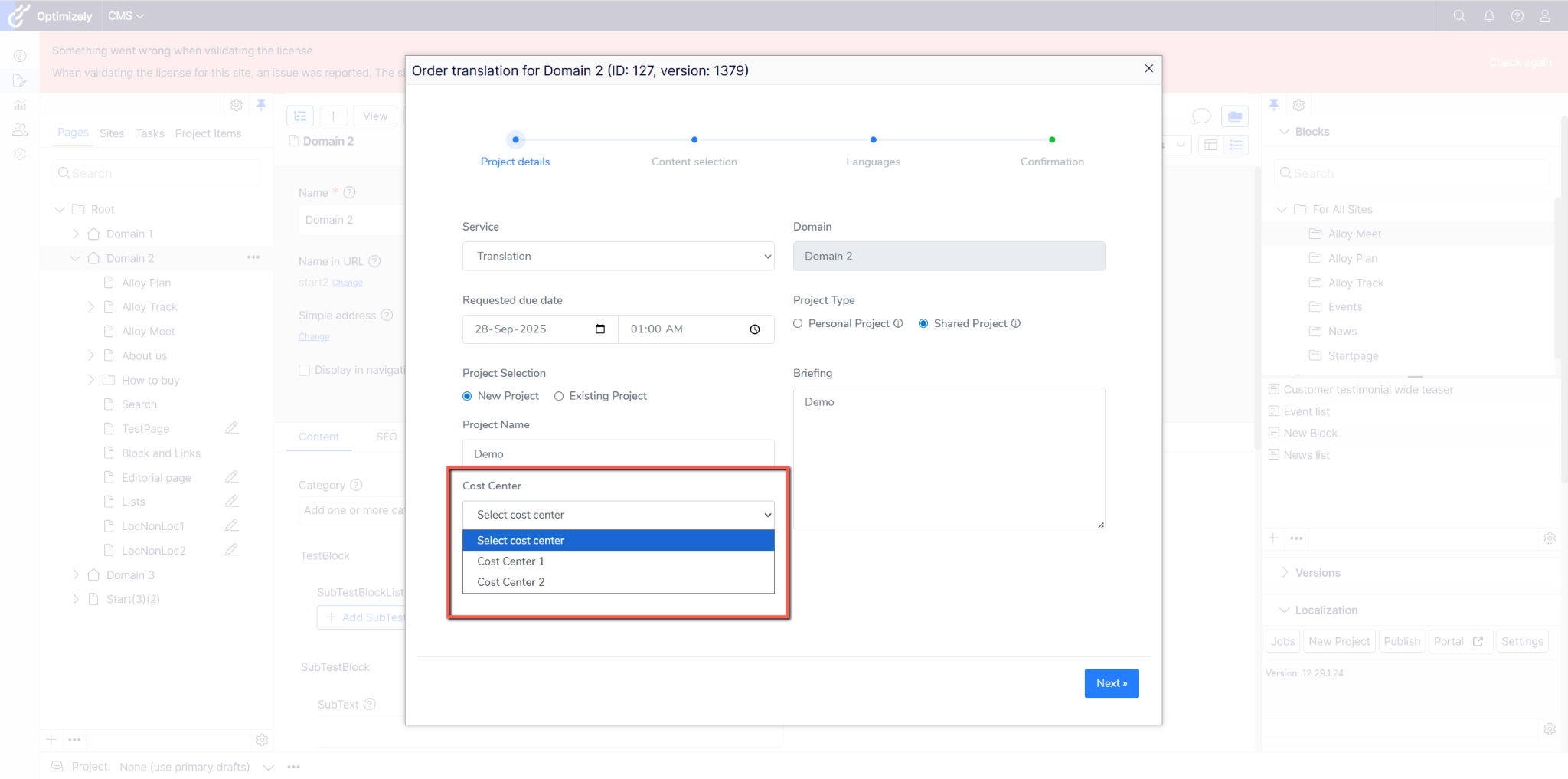Collapse the Localization section
The height and width of the screenshot is (779, 1568).
point(1285,610)
